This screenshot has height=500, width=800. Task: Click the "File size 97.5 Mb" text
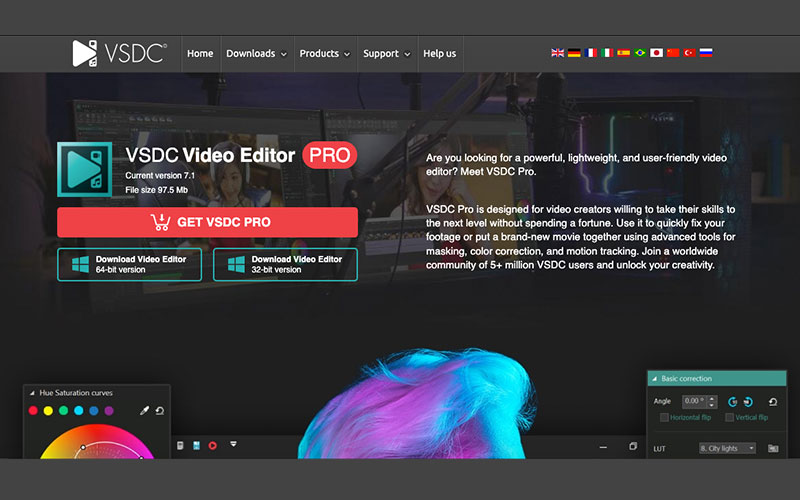point(157,190)
